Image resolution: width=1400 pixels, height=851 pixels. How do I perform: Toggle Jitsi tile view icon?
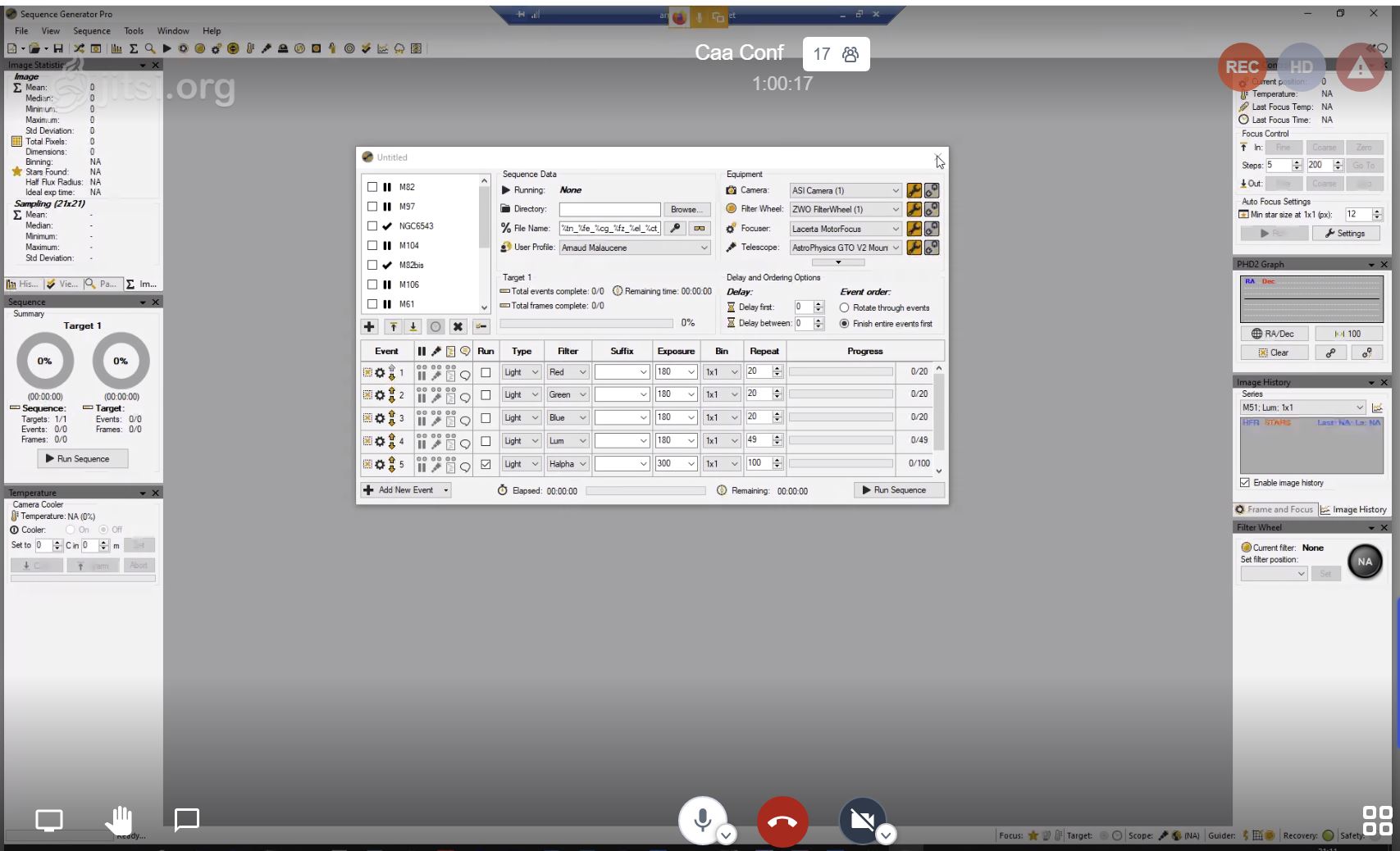(x=1377, y=820)
